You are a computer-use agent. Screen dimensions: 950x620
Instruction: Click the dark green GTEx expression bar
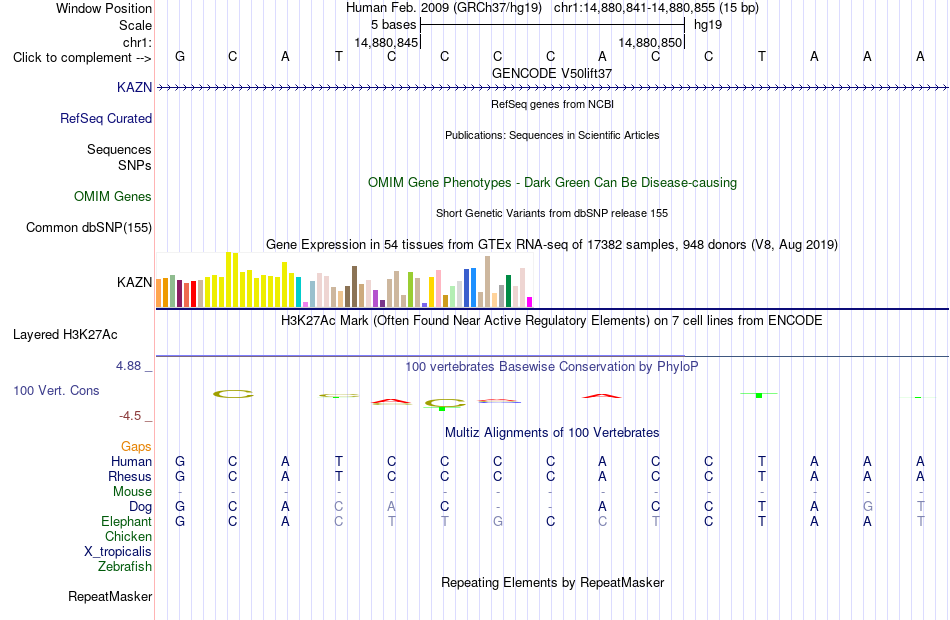click(x=509, y=292)
